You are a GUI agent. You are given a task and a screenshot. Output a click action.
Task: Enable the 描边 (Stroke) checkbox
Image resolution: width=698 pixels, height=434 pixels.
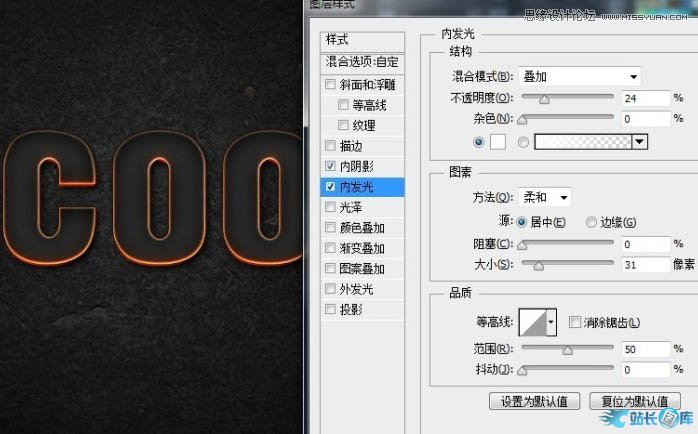coord(331,145)
